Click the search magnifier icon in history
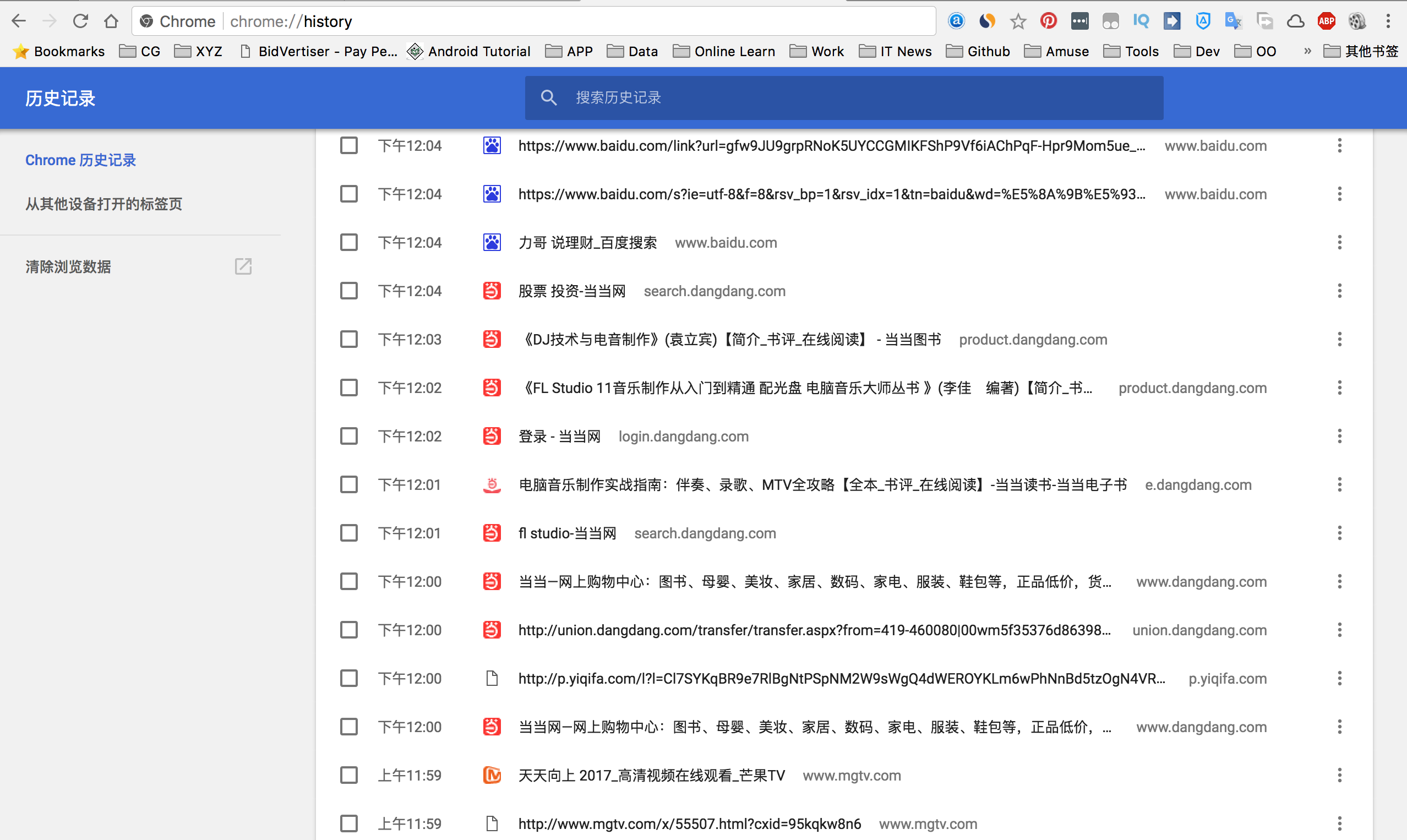The image size is (1407, 840). point(548,97)
